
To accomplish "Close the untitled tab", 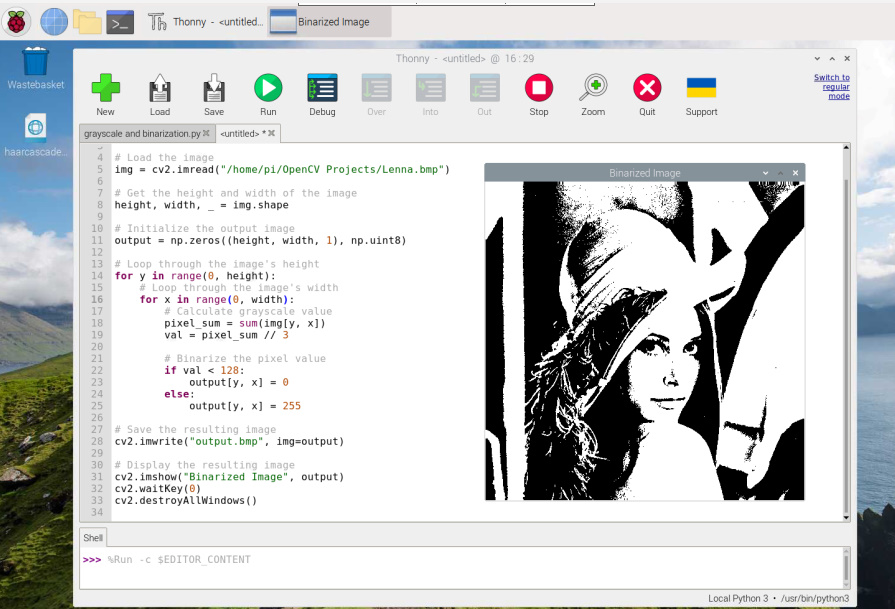I will point(272,133).
